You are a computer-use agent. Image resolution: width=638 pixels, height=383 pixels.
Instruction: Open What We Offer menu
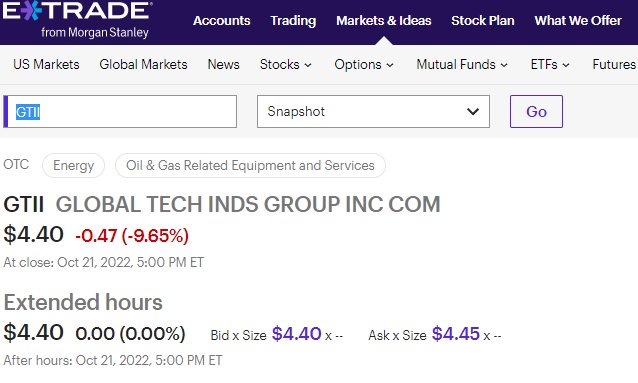(x=578, y=21)
